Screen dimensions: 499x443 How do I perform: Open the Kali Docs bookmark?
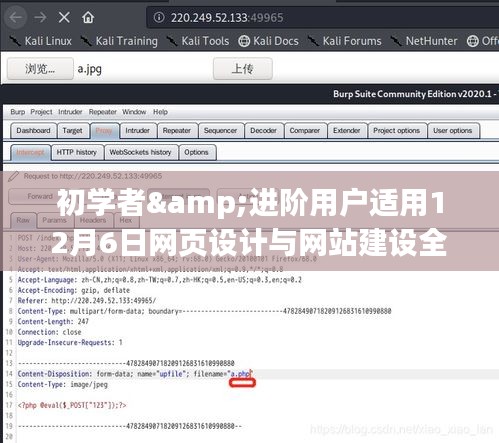coord(268,41)
